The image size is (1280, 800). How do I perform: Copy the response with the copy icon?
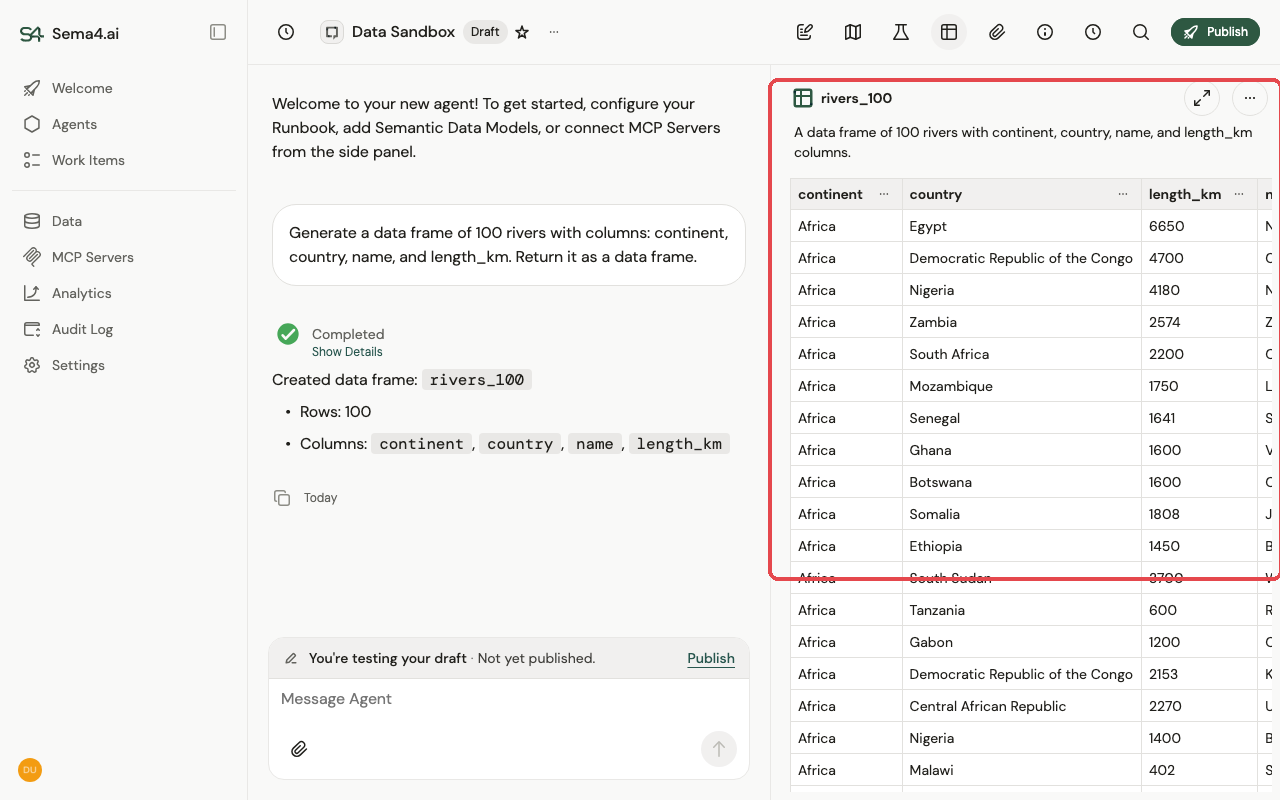[282, 498]
